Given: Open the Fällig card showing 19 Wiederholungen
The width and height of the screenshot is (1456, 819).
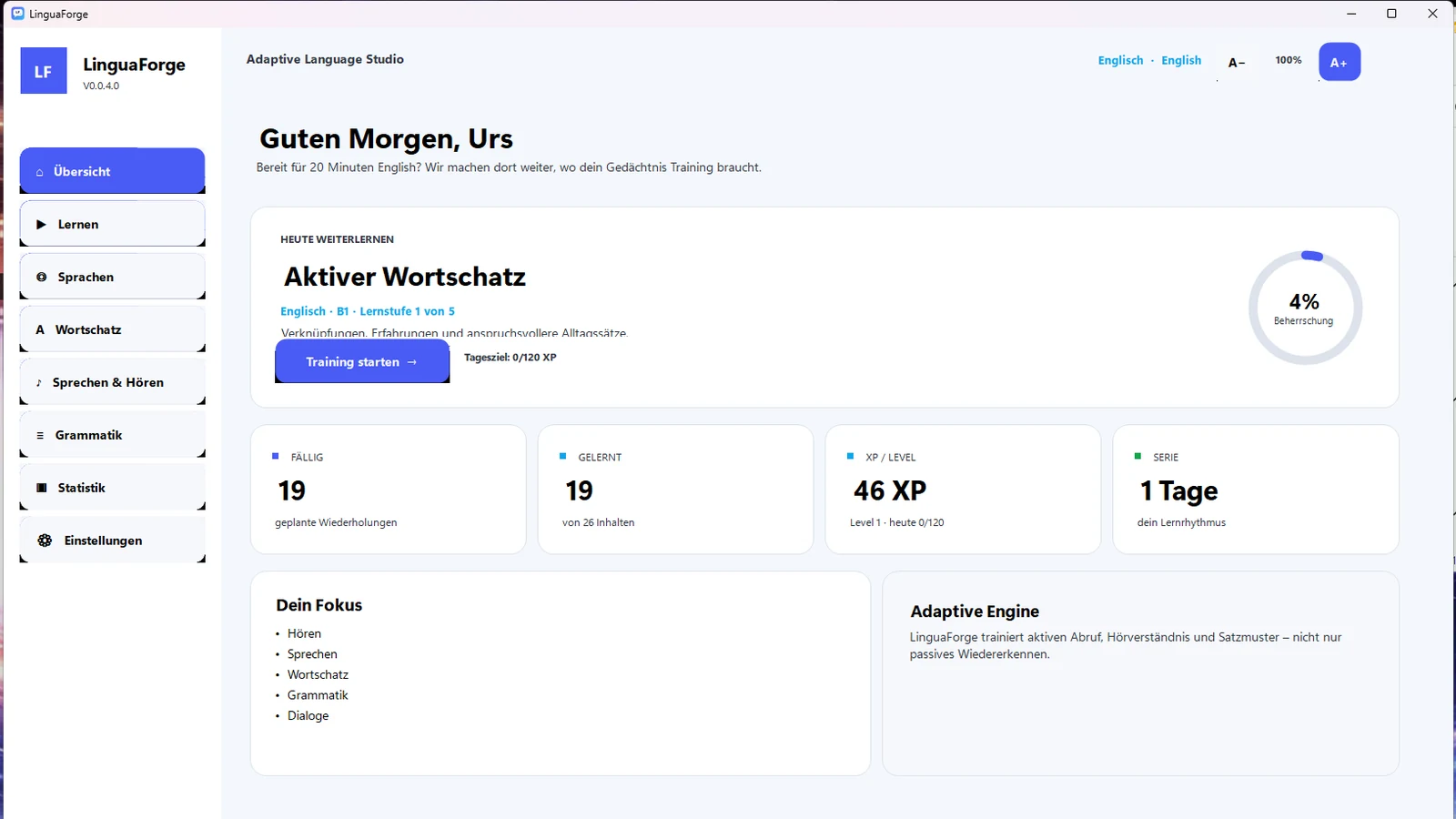Looking at the screenshot, I should coord(389,490).
